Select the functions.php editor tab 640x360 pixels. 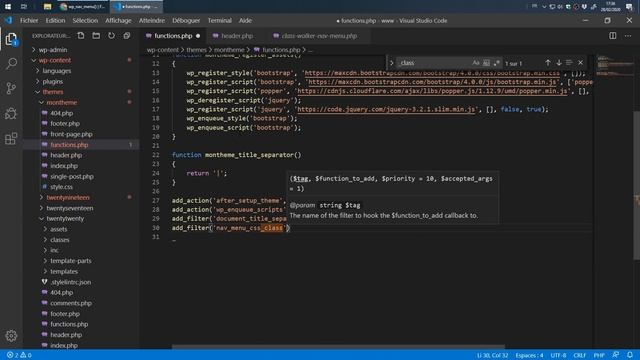[x=173, y=36]
